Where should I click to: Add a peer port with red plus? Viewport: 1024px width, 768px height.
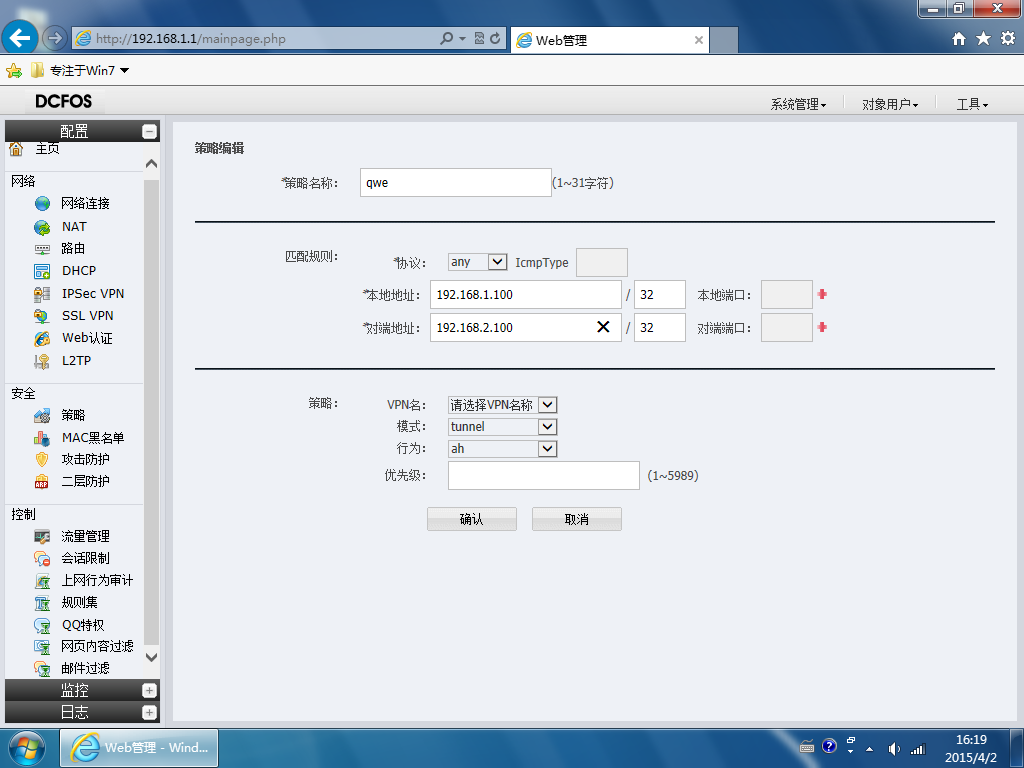pyautogui.click(x=822, y=327)
